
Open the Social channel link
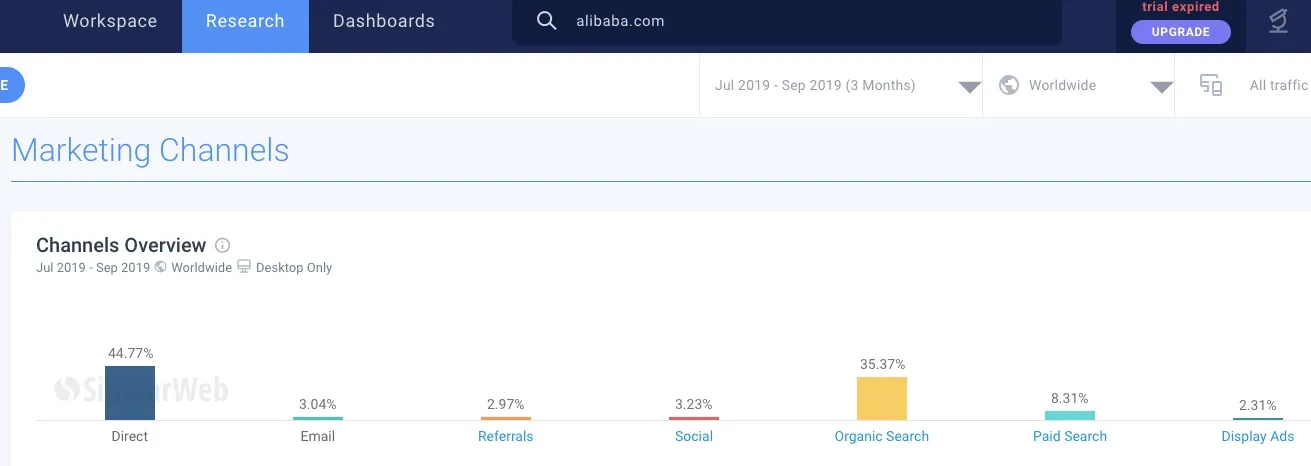(x=693, y=436)
